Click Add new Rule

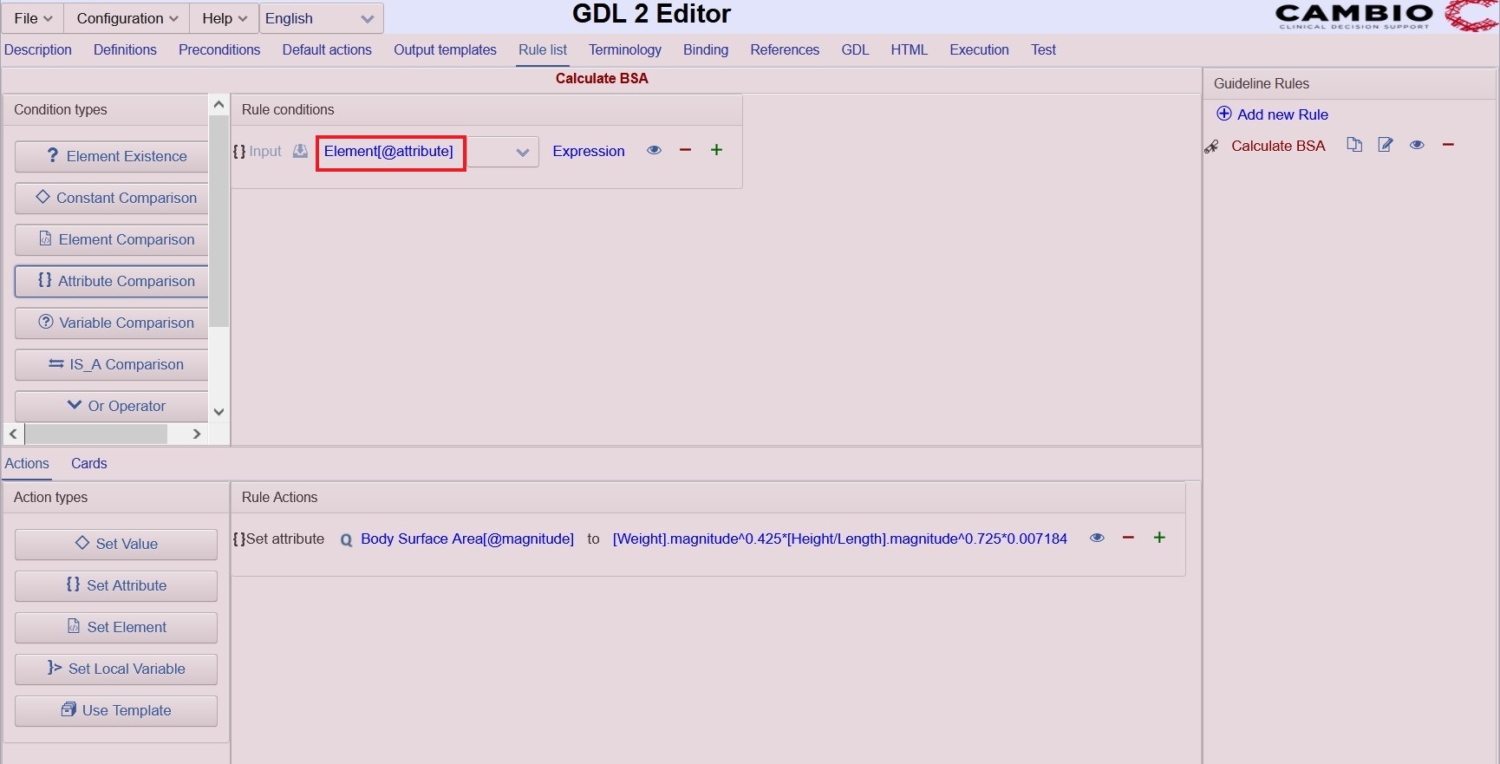tap(1271, 114)
